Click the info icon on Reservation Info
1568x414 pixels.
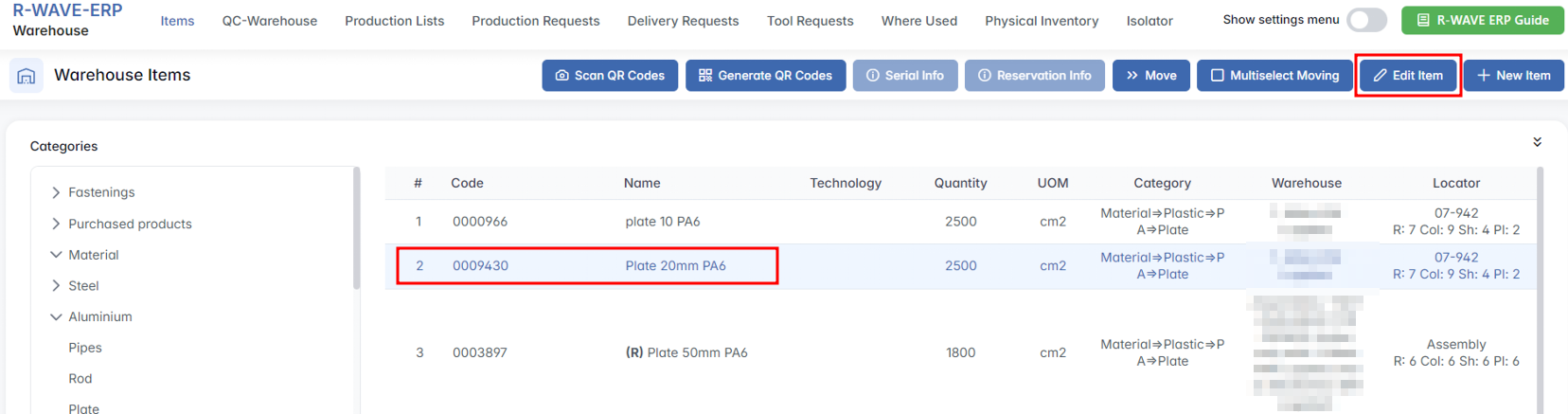985,76
